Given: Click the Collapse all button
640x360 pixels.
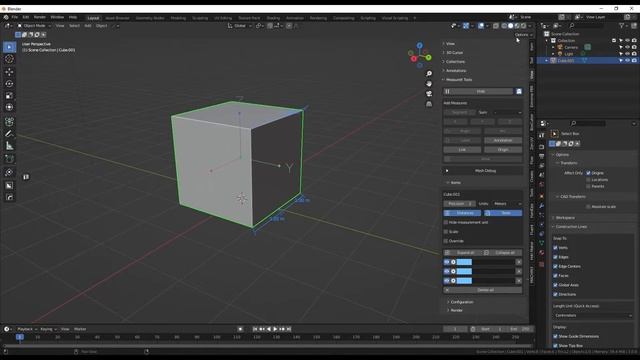Looking at the screenshot, I should coord(502,253).
